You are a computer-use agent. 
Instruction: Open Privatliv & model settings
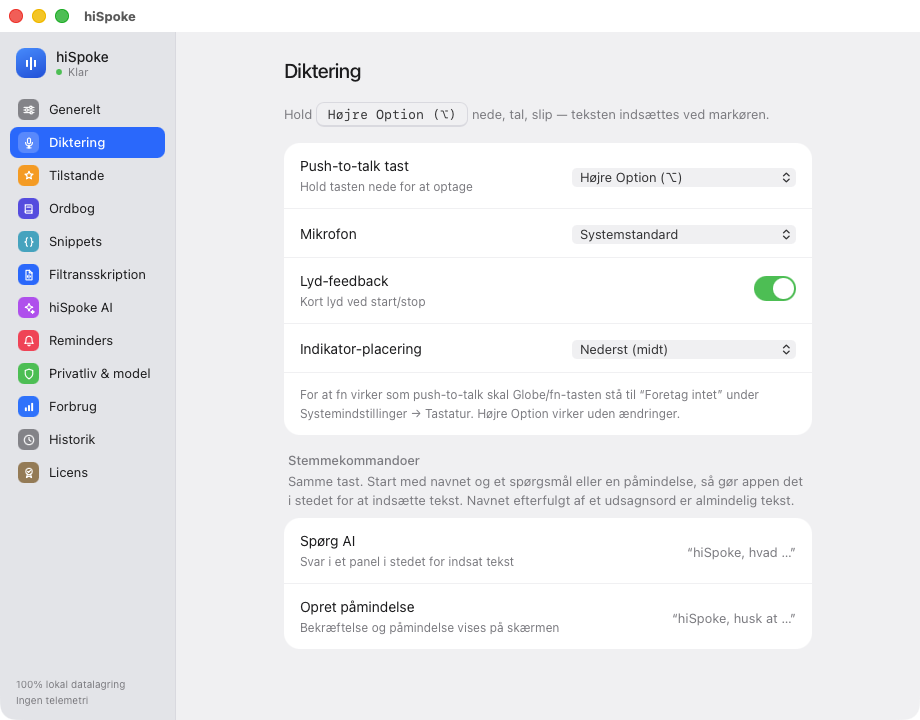tap(87, 374)
